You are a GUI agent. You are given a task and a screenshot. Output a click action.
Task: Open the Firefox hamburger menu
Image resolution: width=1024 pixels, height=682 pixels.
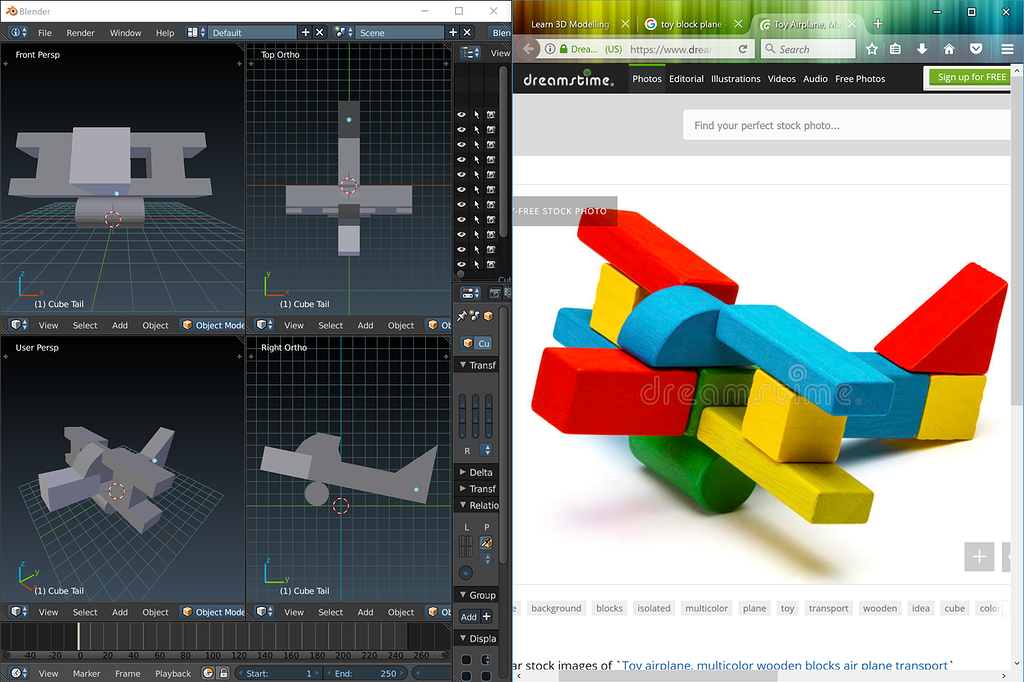tap(1007, 49)
